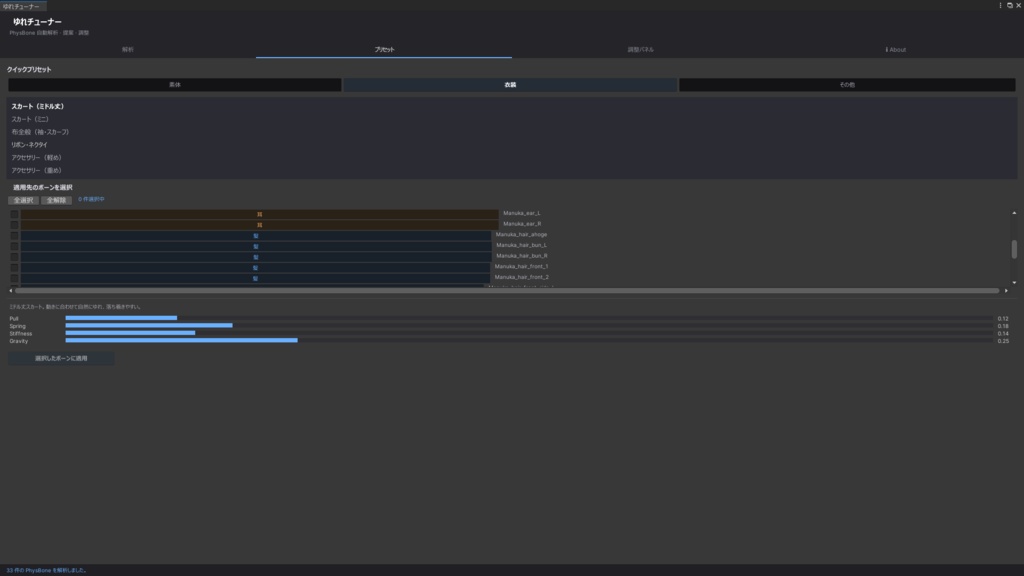
Task: Click the horizontal scrollbar right arrow
Action: tap(1006, 291)
